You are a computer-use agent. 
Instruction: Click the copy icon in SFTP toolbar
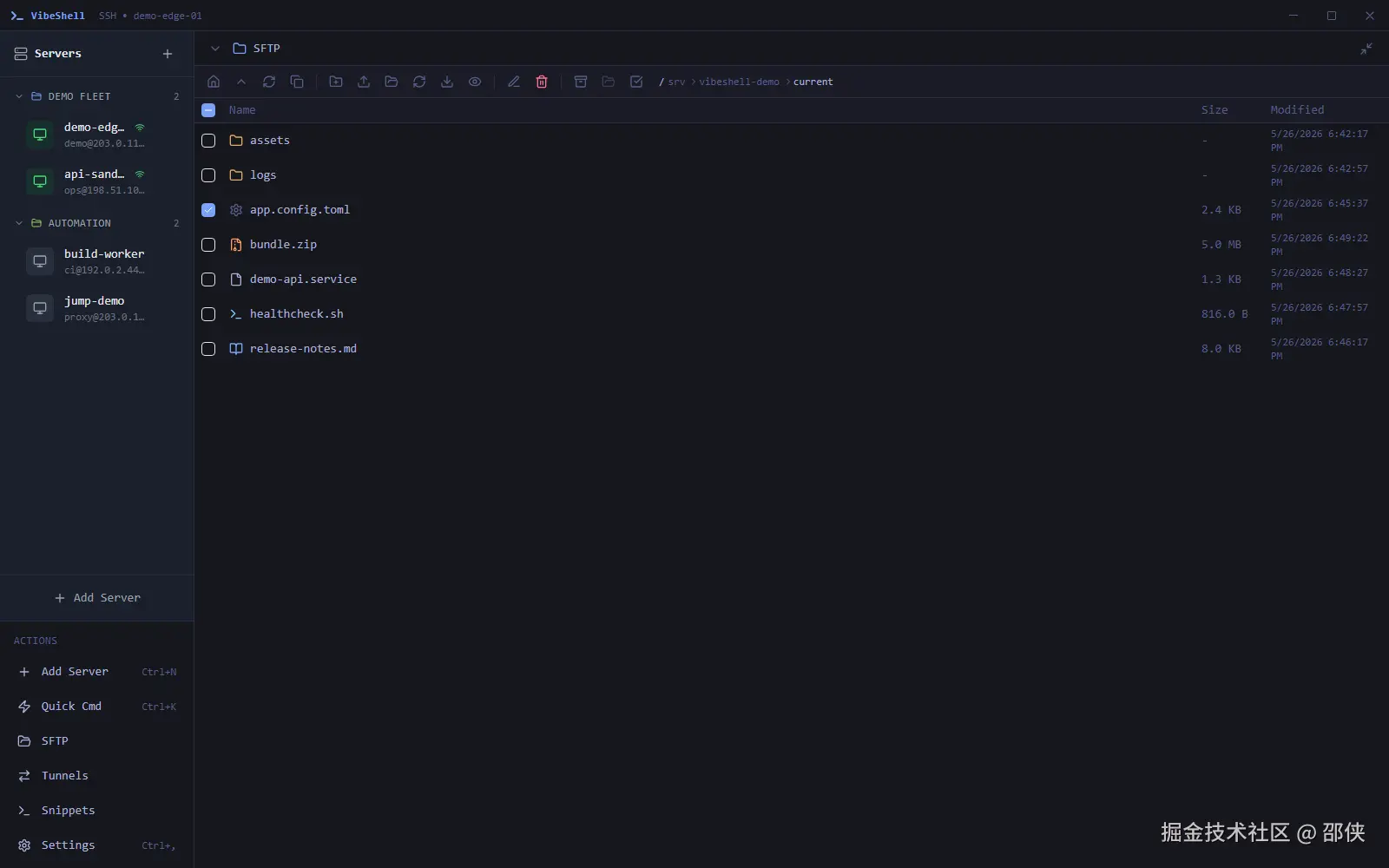297,82
